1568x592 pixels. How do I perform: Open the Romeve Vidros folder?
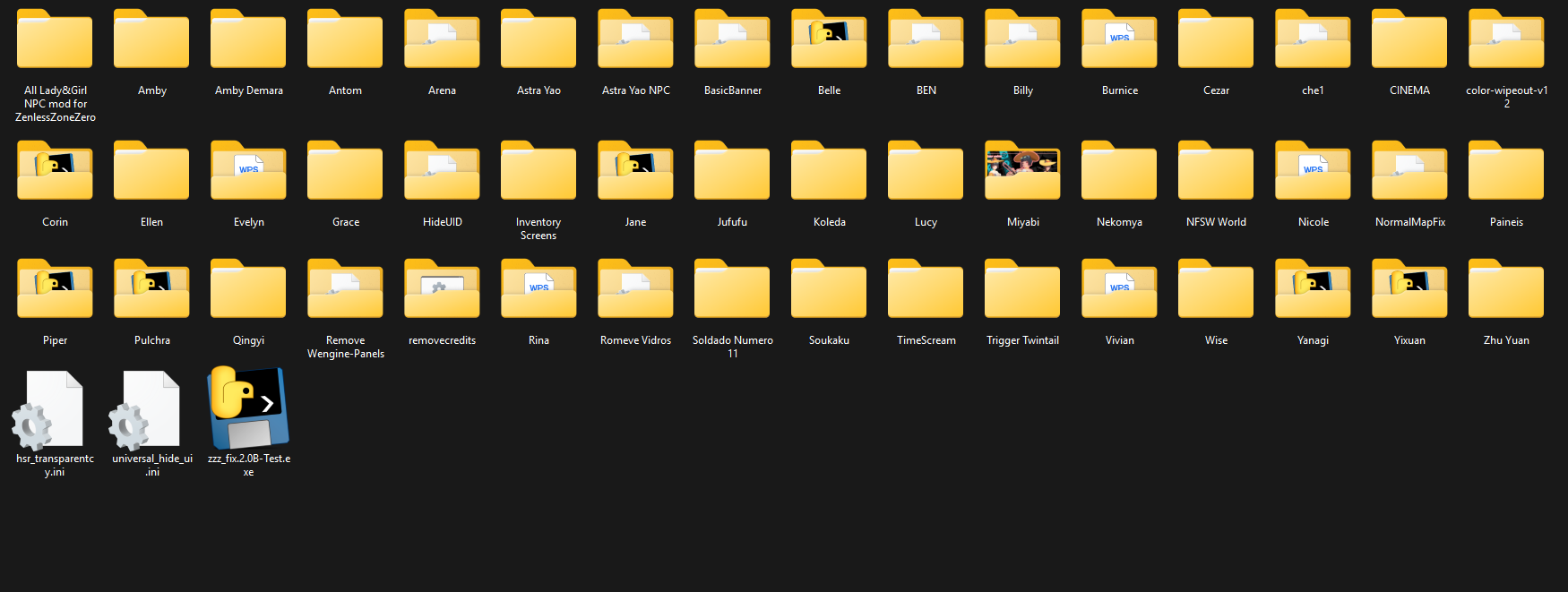point(635,289)
